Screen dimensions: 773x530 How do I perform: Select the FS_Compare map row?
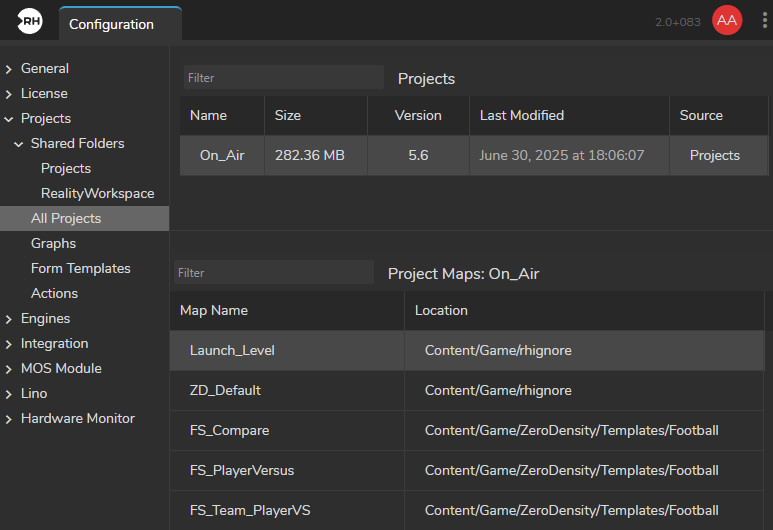pyautogui.click(x=229, y=430)
